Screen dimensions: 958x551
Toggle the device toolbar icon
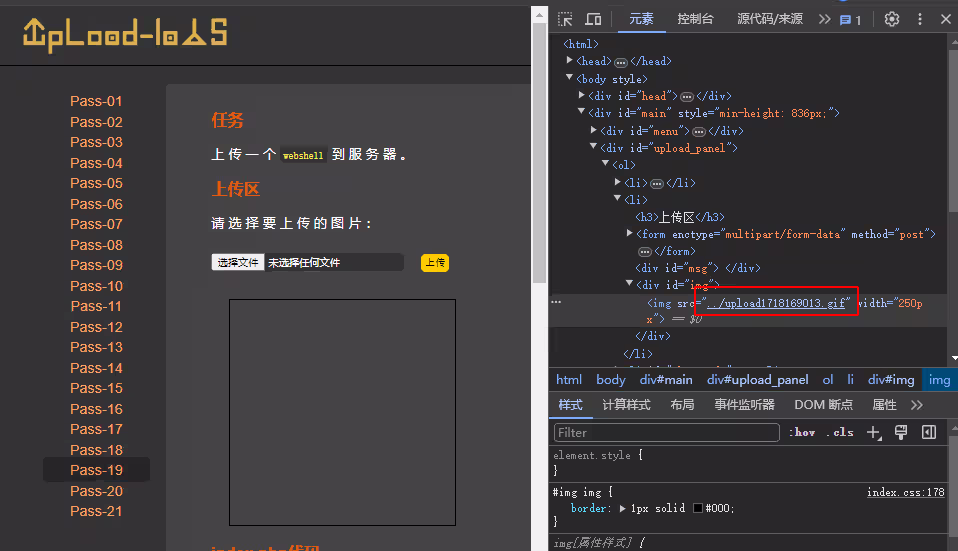[x=593, y=19]
